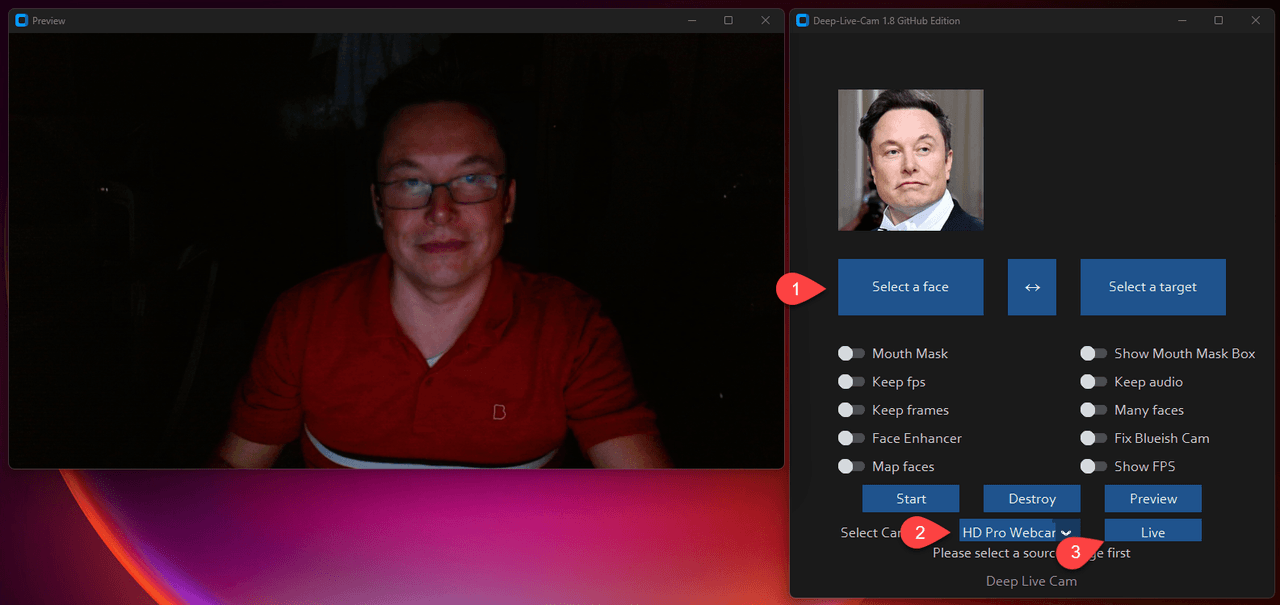Enable Many faces toggle
1280x605 pixels.
1094,410
